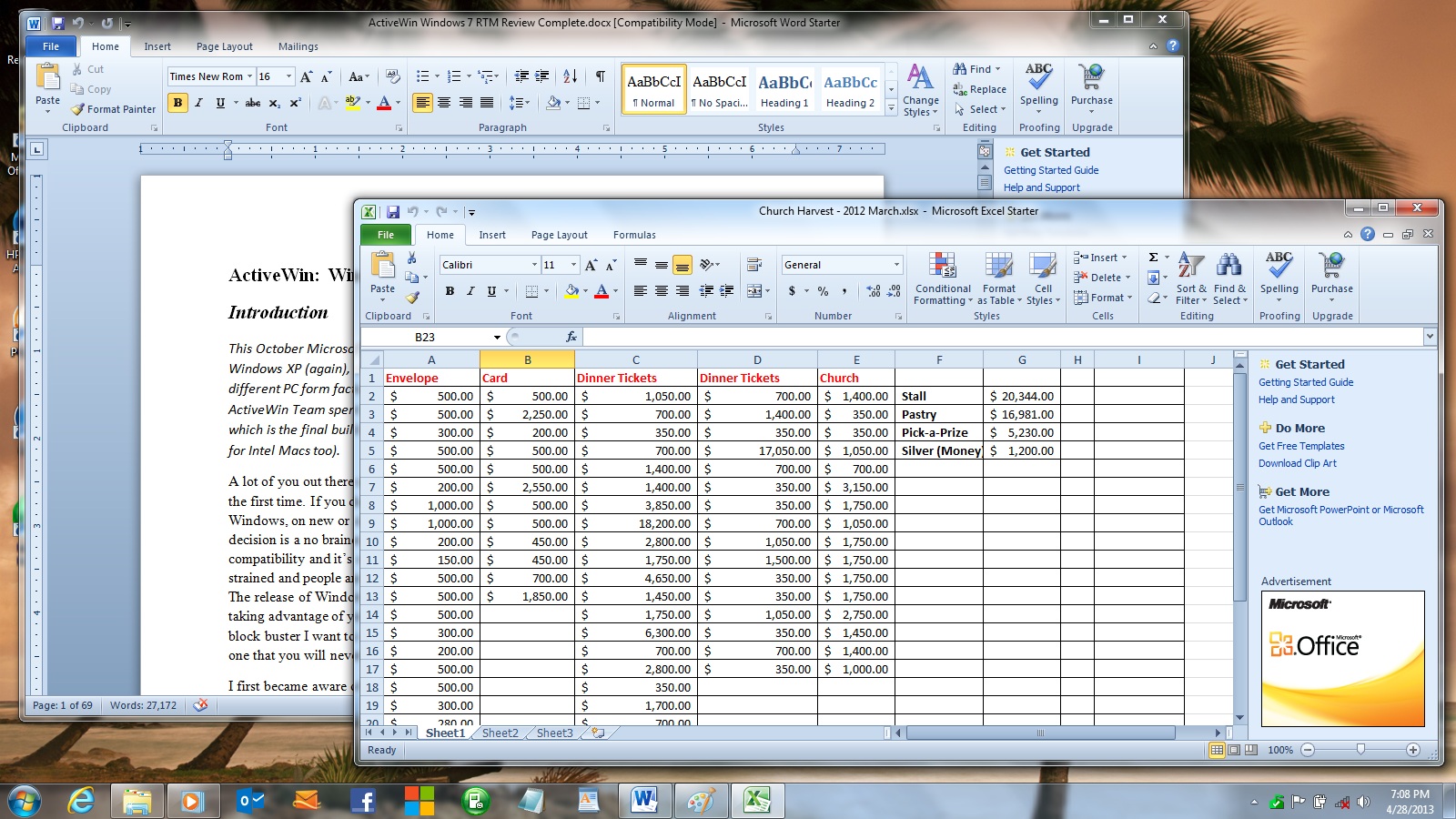Viewport: 1456px width, 819px height.
Task: Click Word's Sort A-Z icon
Action: coord(571,76)
